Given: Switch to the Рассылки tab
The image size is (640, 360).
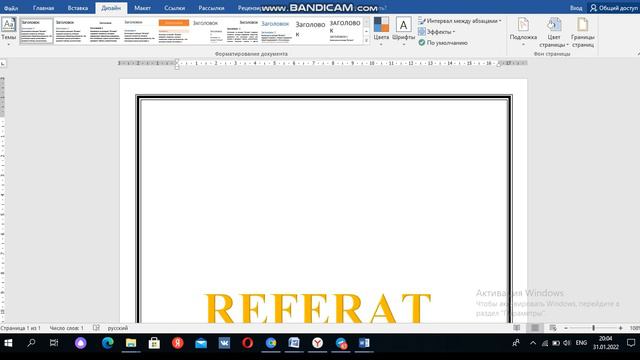Looking at the screenshot, I should pos(211,8).
